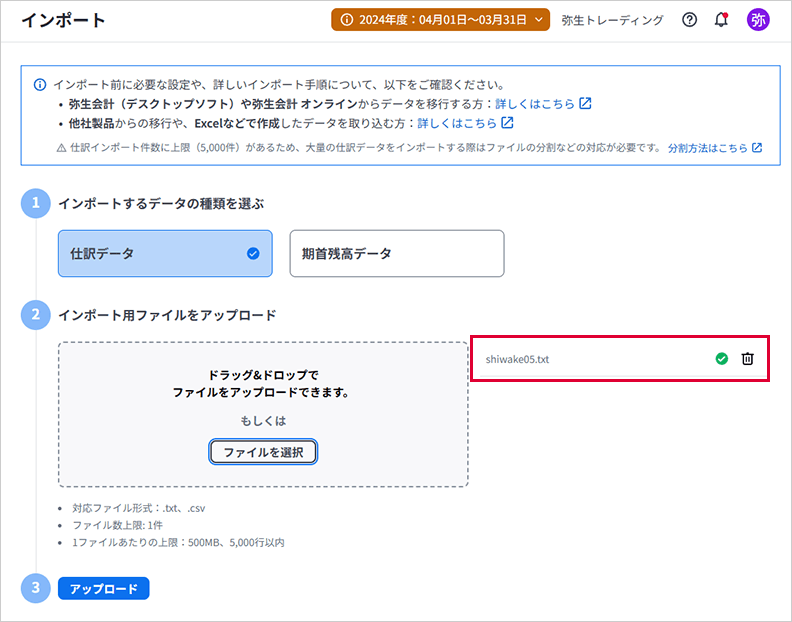Click checkmark on 仕訳データ option
Screen dimensions: 792x622
tap(253, 254)
